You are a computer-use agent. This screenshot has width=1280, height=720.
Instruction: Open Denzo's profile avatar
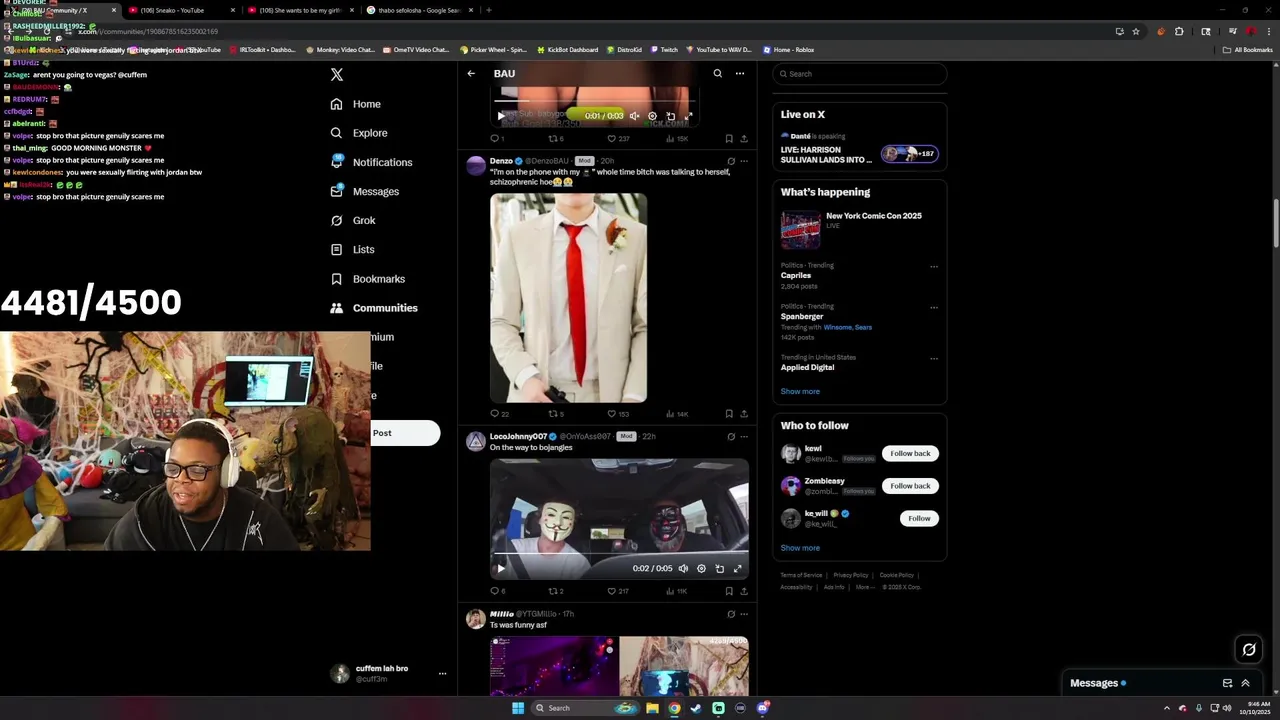point(476,165)
